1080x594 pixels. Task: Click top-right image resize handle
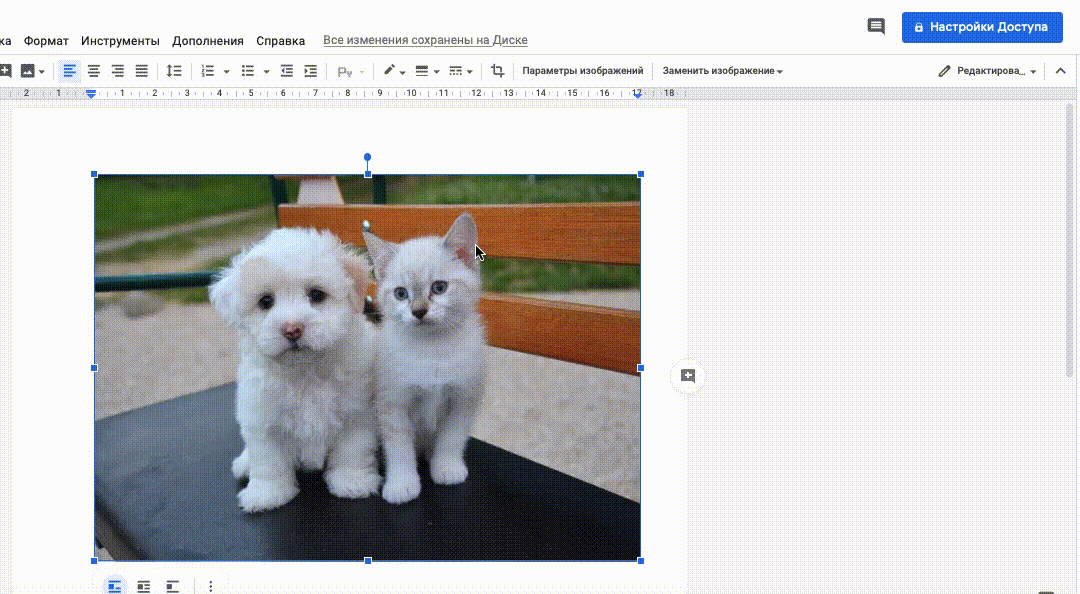(641, 174)
